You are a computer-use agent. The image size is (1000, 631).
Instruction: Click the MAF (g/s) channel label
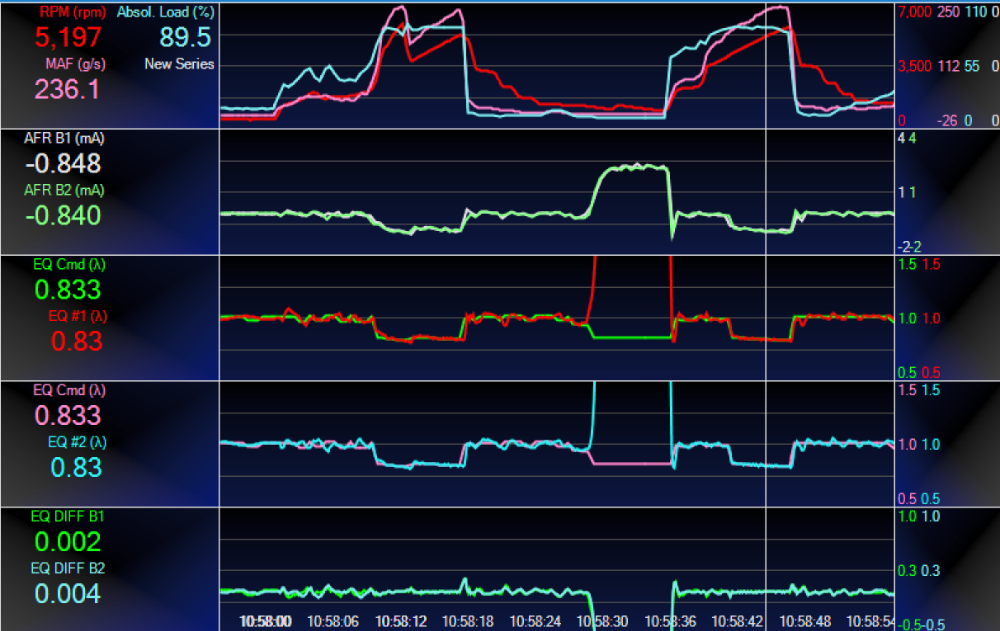[76, 64]
